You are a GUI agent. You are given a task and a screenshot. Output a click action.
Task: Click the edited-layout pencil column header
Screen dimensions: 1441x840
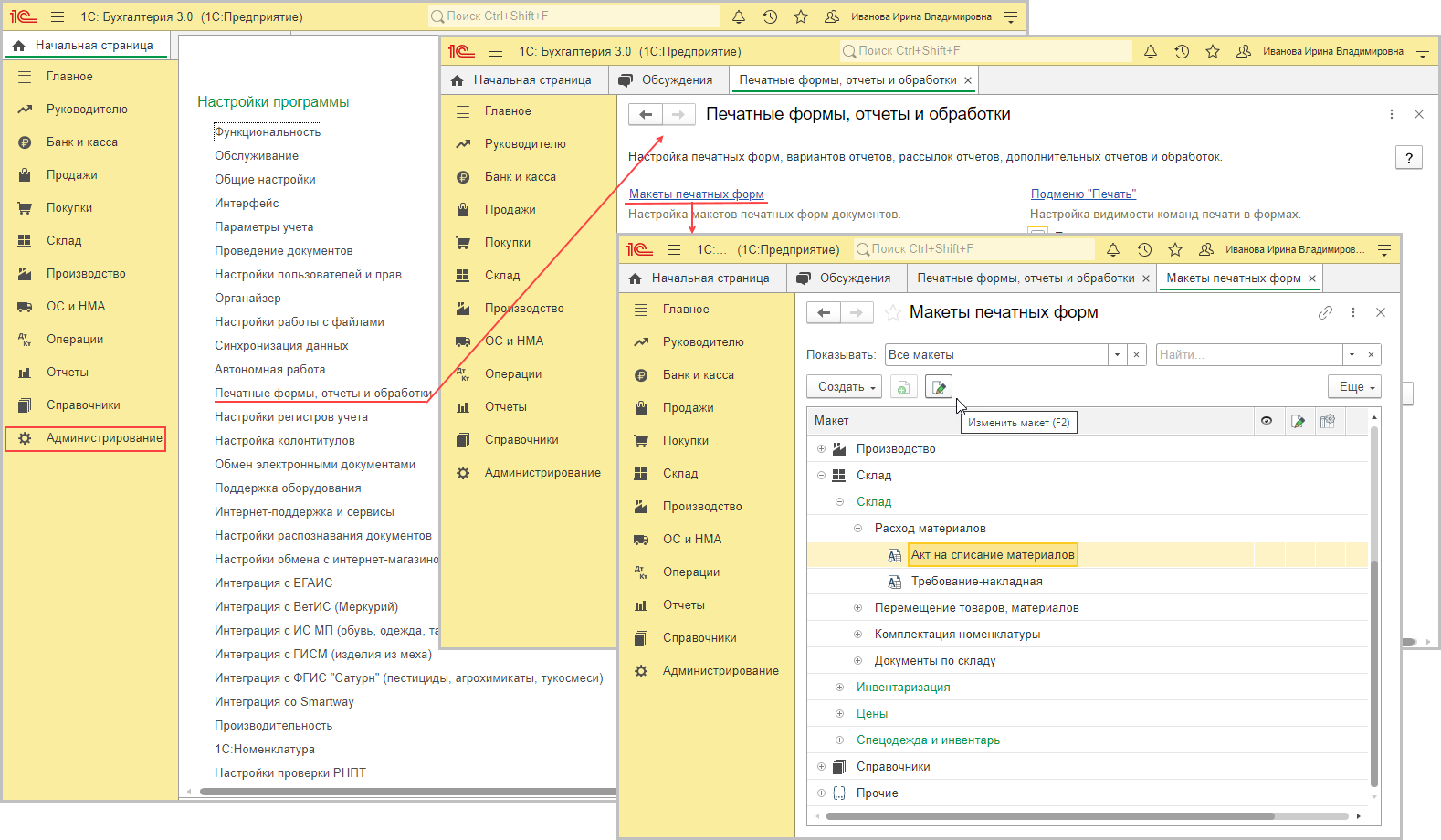[x=1299, y=421]
